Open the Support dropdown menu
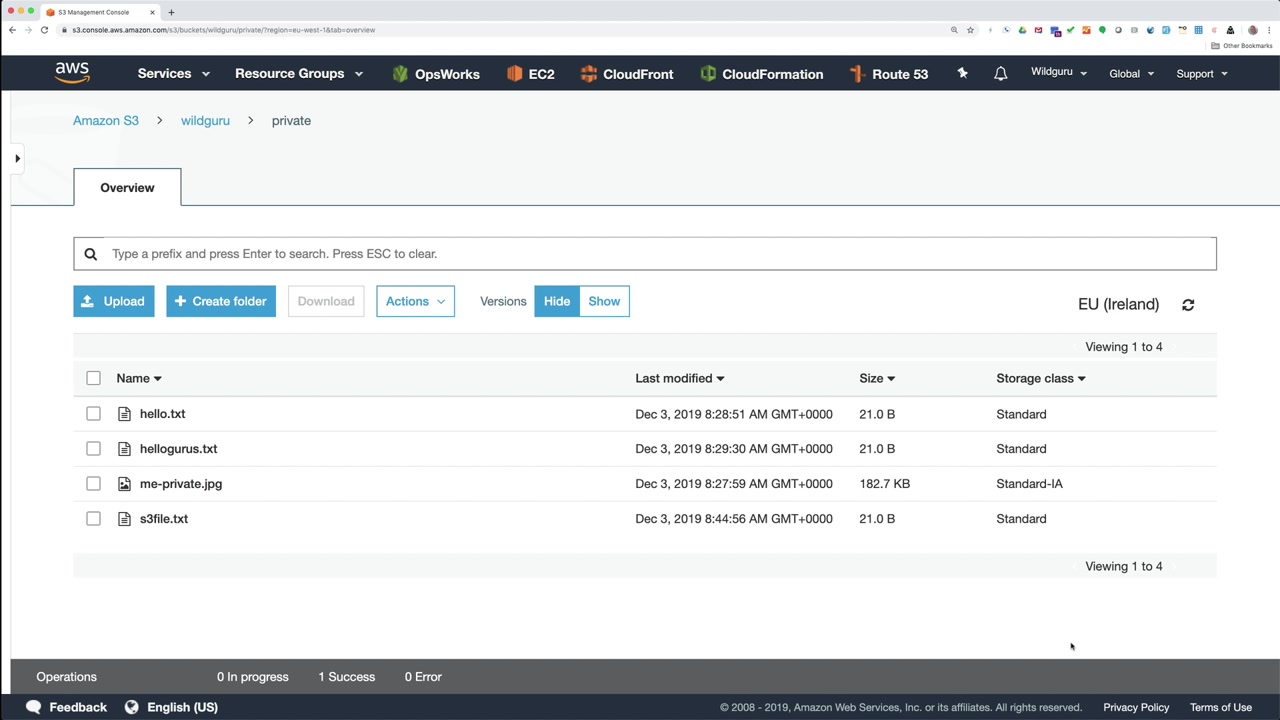The width and height of the screenshot is (1280, 720). [x=1202, y=74]
